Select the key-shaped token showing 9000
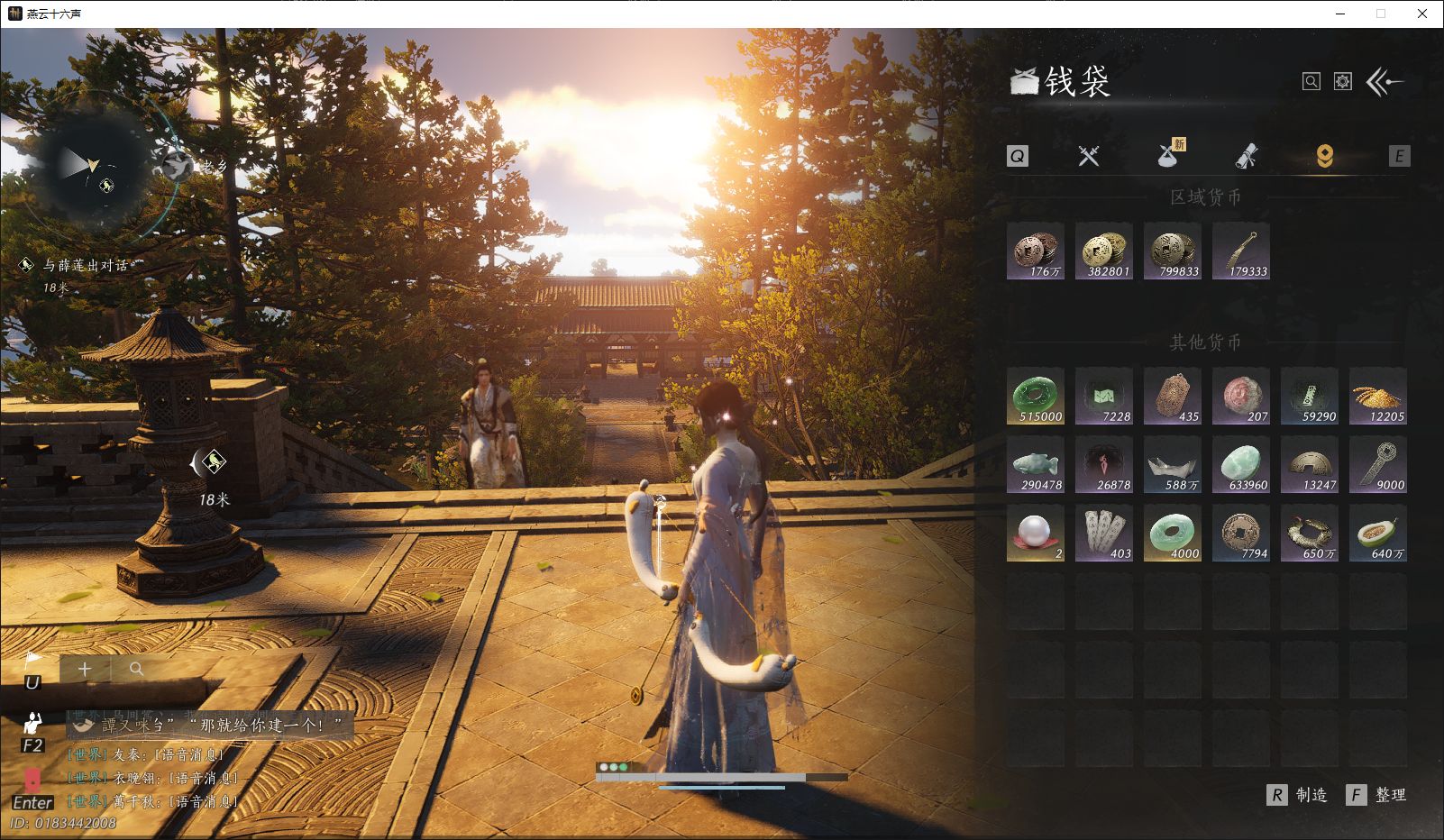The height and width of the screenshot is (840, 1444). pos(1378,464)
